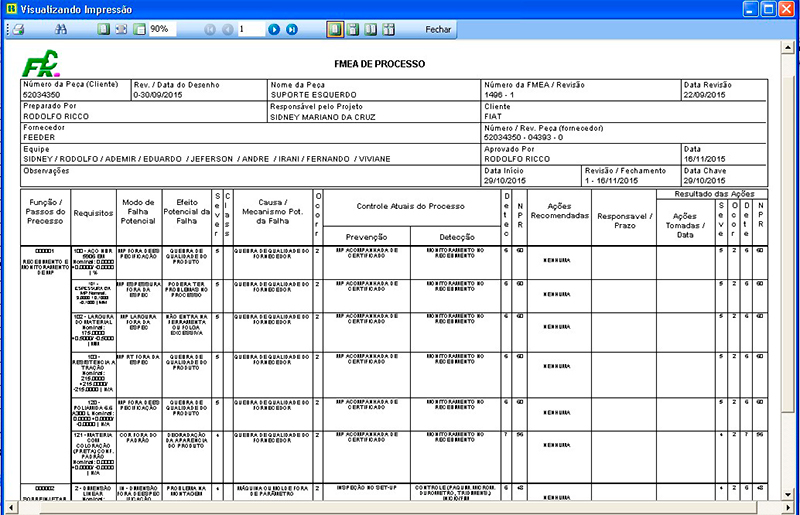Click the Responsavel / Prazo header
Screen dimensions: 800x515
(x=624, y=220)
